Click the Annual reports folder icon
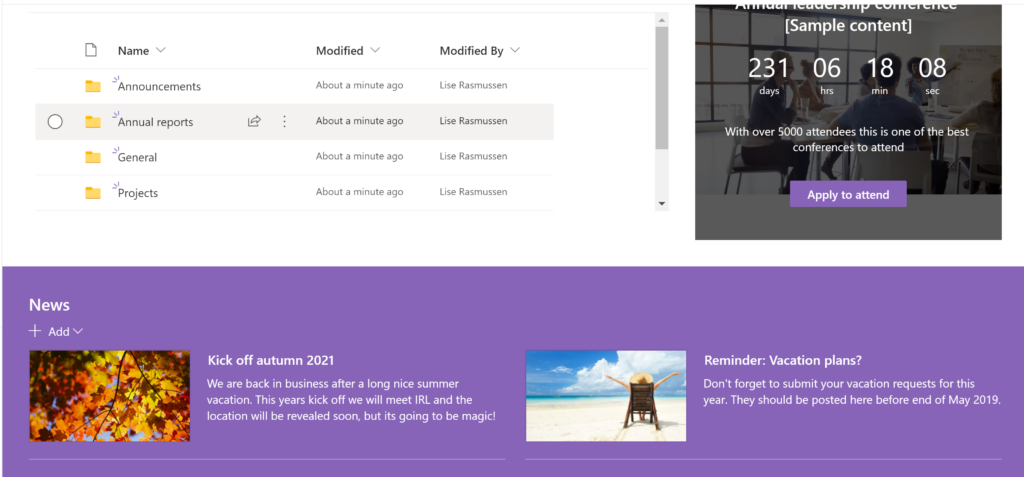This screenshot has height=477, width=1024. coord(93,122)
